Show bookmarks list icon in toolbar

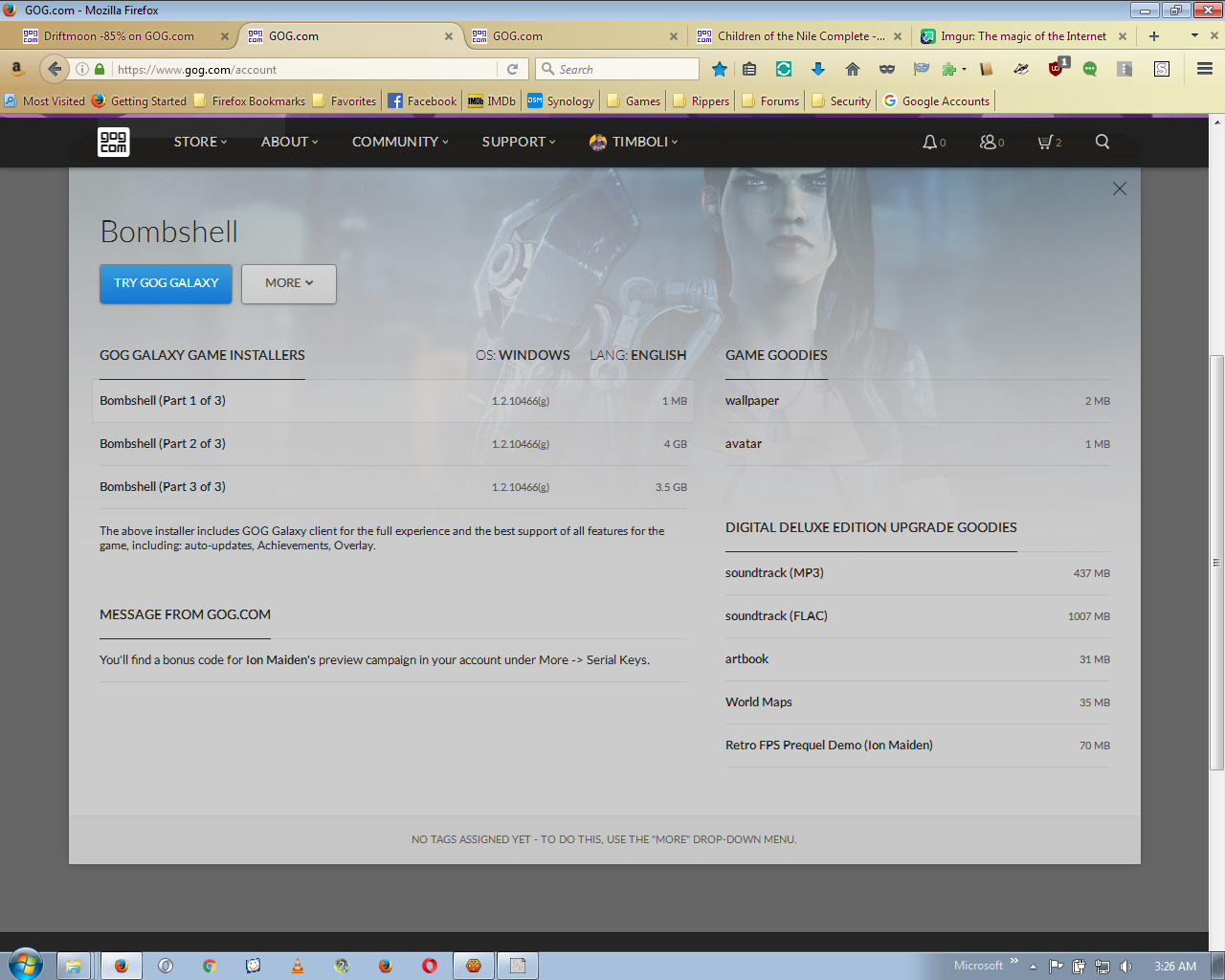click(x=749, y=69)
